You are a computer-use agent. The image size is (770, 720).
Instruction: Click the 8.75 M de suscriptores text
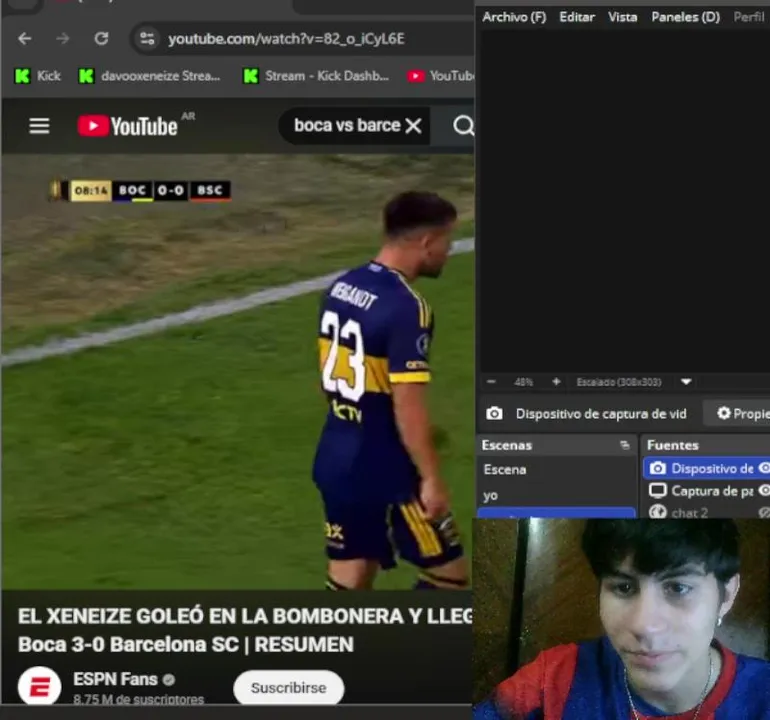click(x=138, y=698)
